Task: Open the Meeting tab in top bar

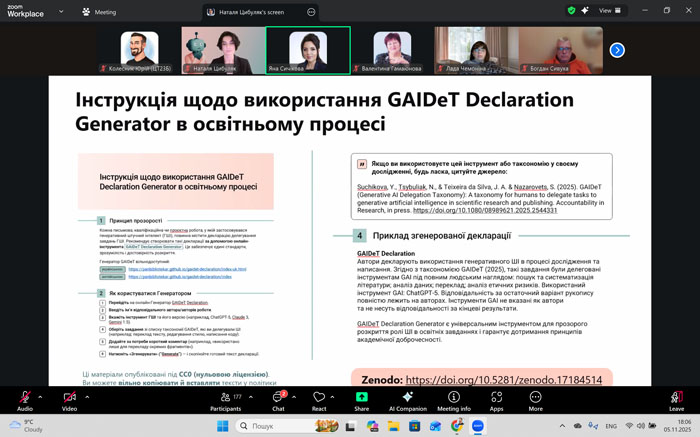Action: [101, 12]
